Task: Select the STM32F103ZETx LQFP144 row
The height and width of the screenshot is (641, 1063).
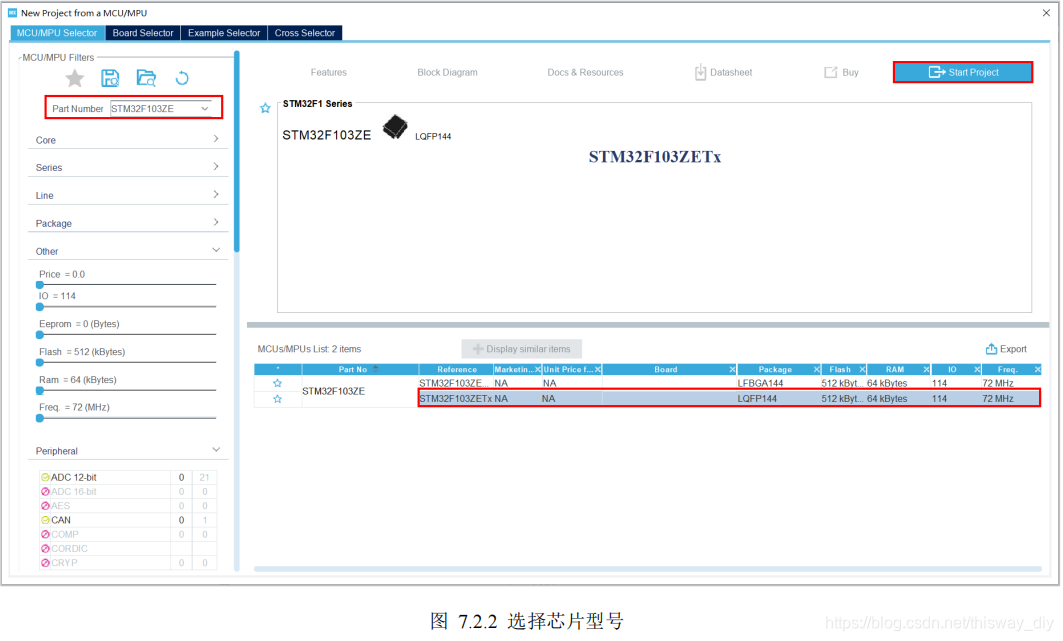Action: [729, 398]
